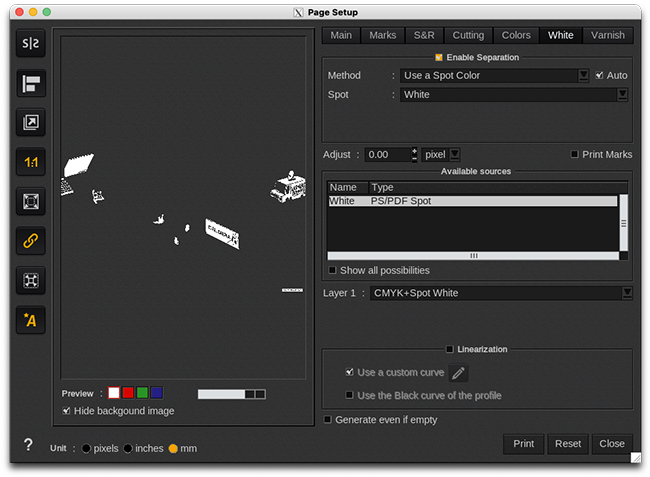Switch to the S&R tab

(x=424, y=35)
